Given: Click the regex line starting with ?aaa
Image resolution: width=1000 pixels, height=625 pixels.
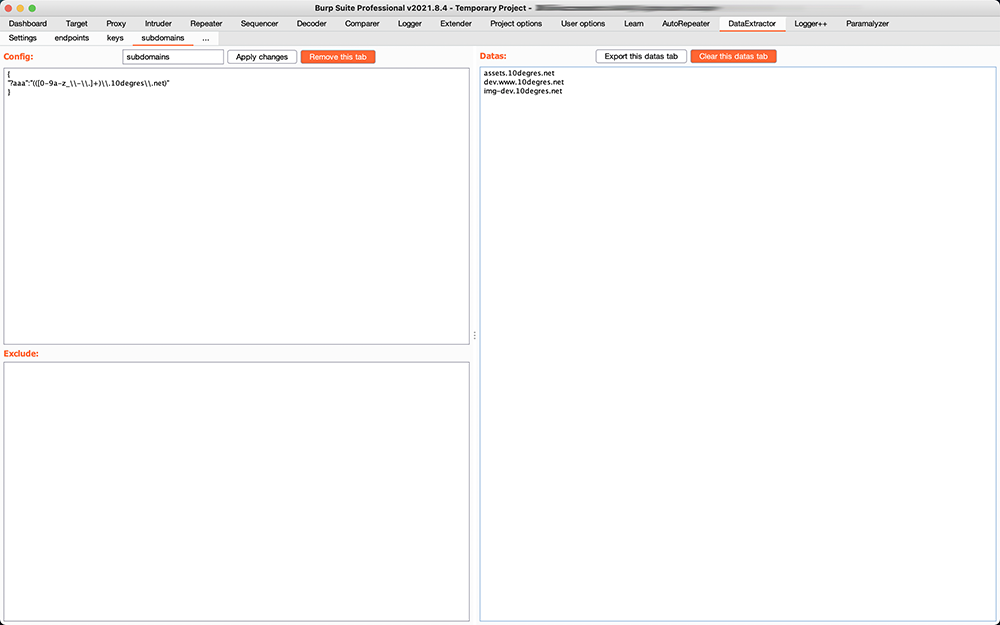Looking at the screenshot, I should [89, 84].
